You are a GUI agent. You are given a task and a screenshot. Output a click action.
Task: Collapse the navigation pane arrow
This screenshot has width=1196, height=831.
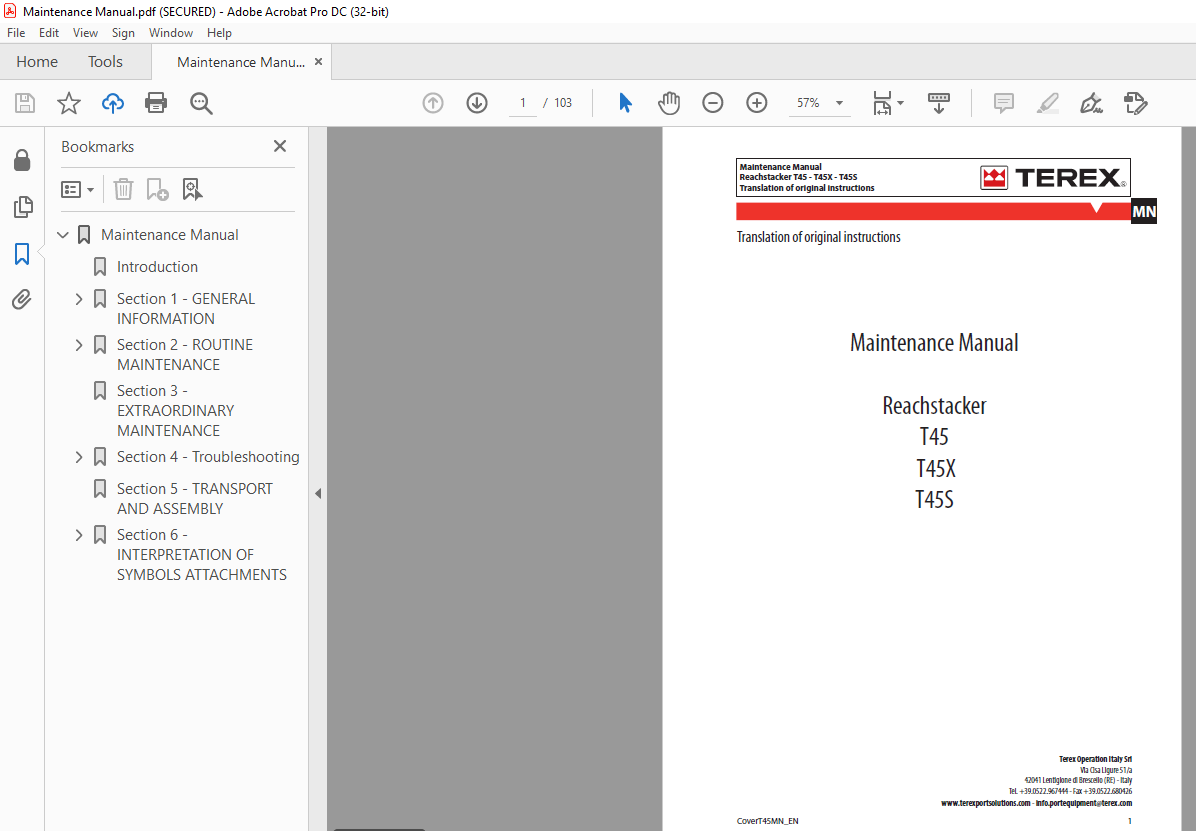click(318, 494)
